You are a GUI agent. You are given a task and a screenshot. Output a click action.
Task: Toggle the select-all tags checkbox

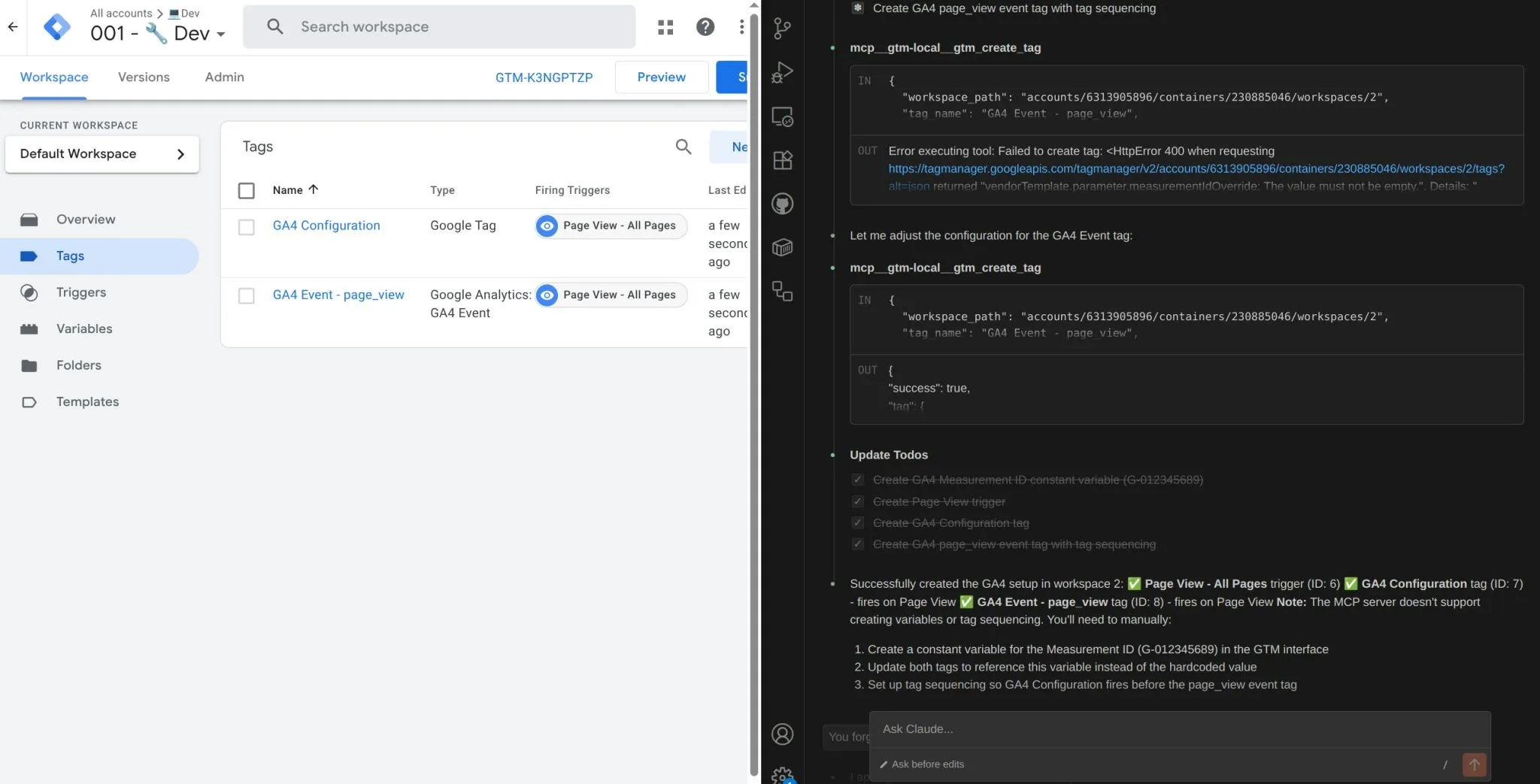(x=246, y=191)
